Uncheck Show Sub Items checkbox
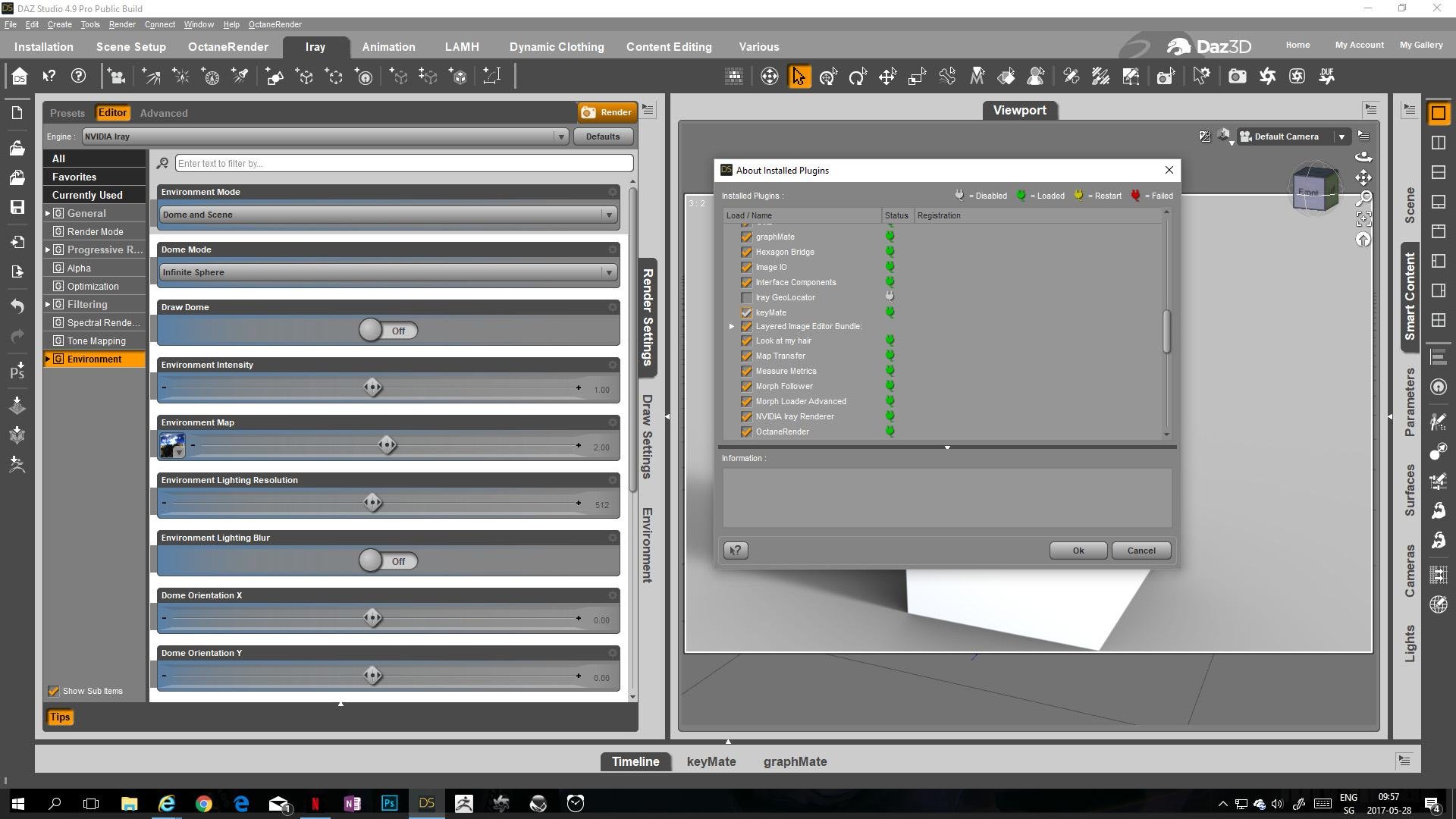1456x819 pixels. (x=53, y=691)
